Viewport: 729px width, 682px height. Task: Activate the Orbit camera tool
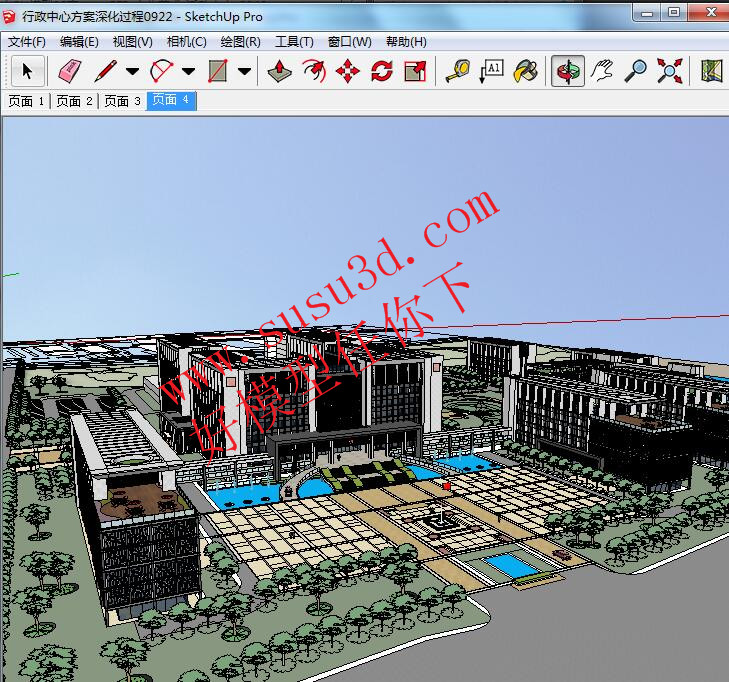[x=568, y=71]
